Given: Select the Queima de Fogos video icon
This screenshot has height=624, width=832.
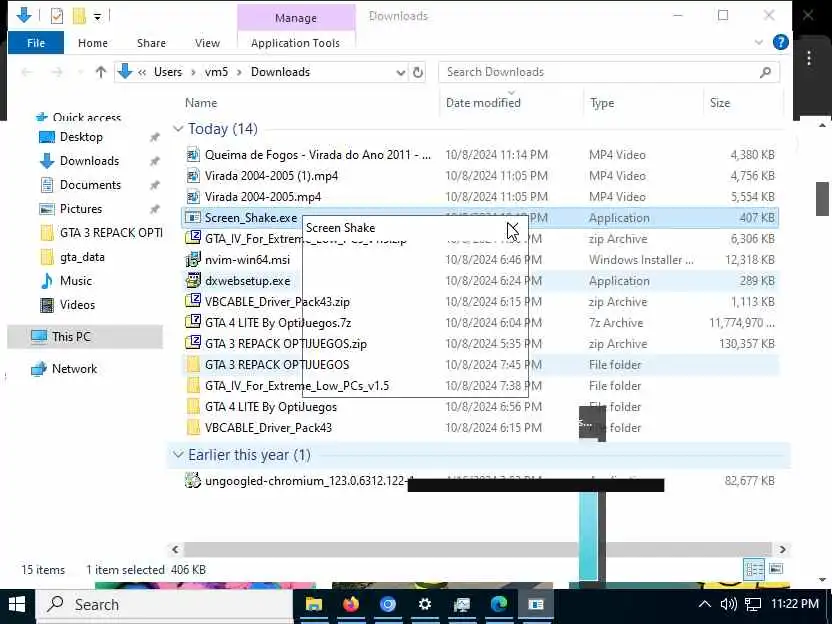Looking at the screenshot, I should 193,155.
